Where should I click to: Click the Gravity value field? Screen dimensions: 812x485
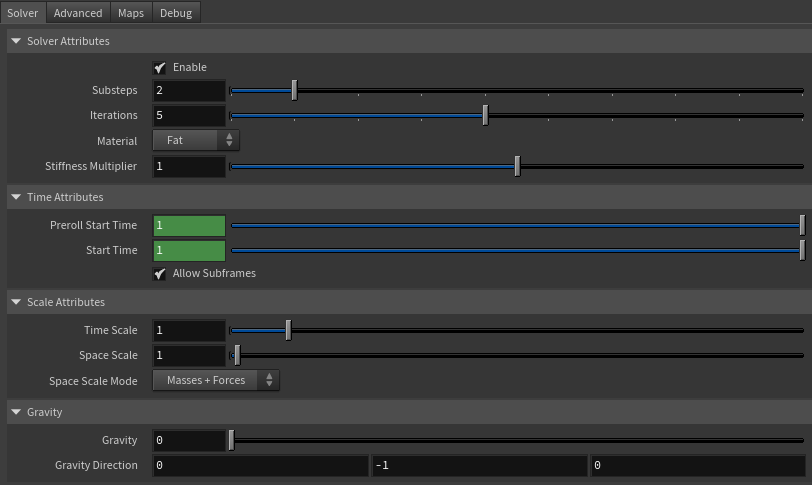[189, 440]
